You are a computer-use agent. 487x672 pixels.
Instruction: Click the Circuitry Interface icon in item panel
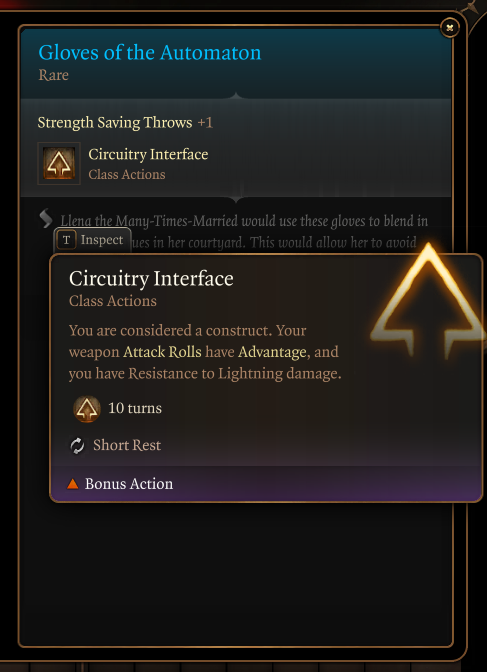[59, 163]
